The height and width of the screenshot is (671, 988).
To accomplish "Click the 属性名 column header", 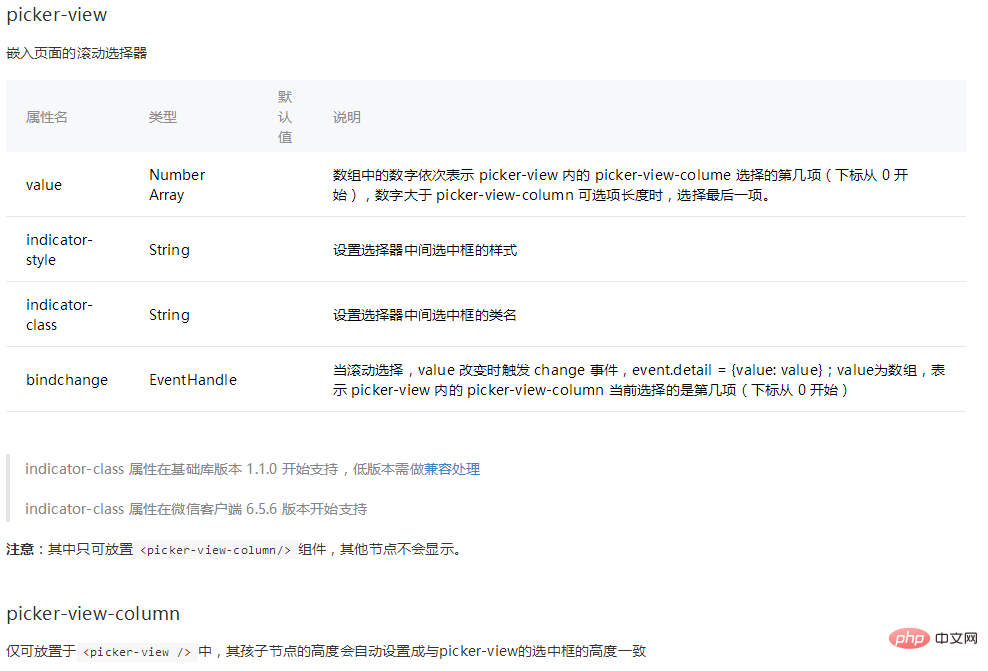I will (x=46, y=117).
